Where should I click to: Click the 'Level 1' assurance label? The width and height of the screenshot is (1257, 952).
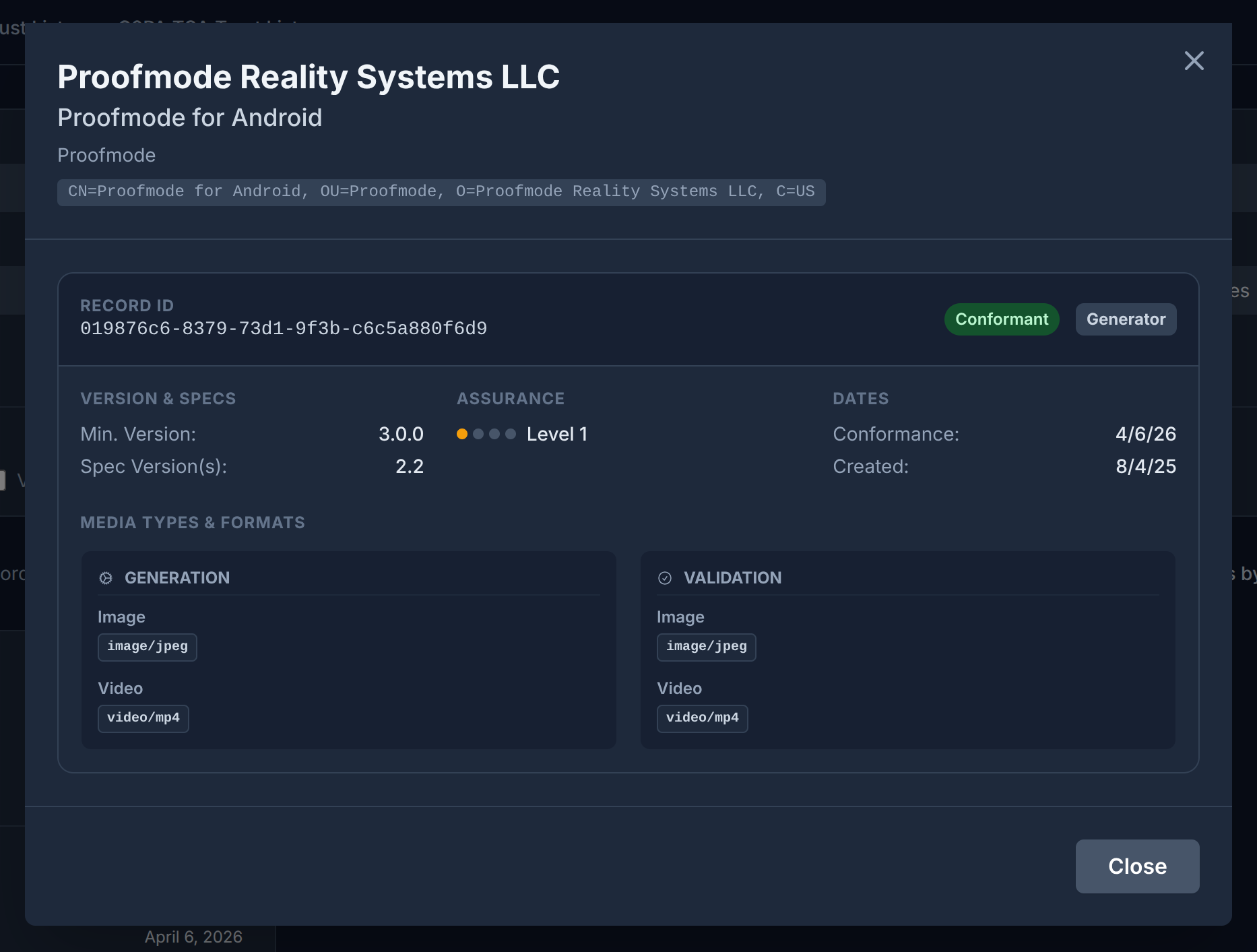pyautogui.click(x=557, y=434)
